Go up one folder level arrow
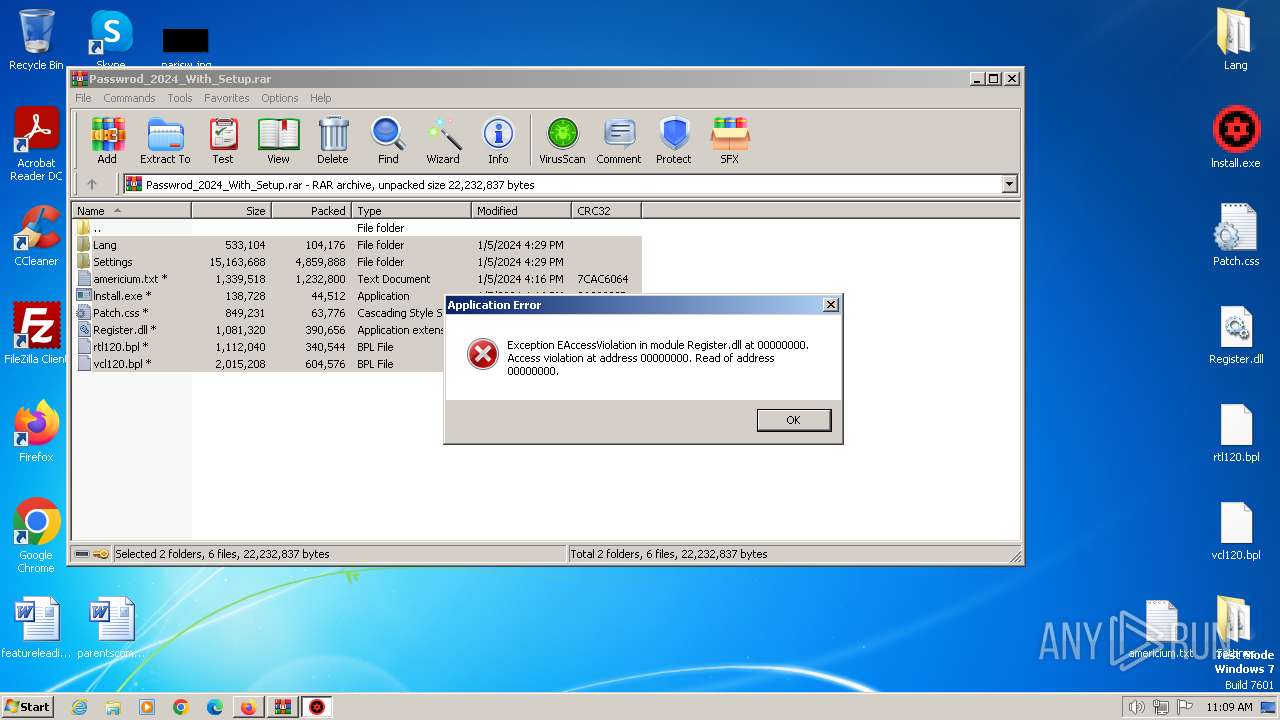The height and width of the screenshot is (720, 1280). (x=92, y=184)
